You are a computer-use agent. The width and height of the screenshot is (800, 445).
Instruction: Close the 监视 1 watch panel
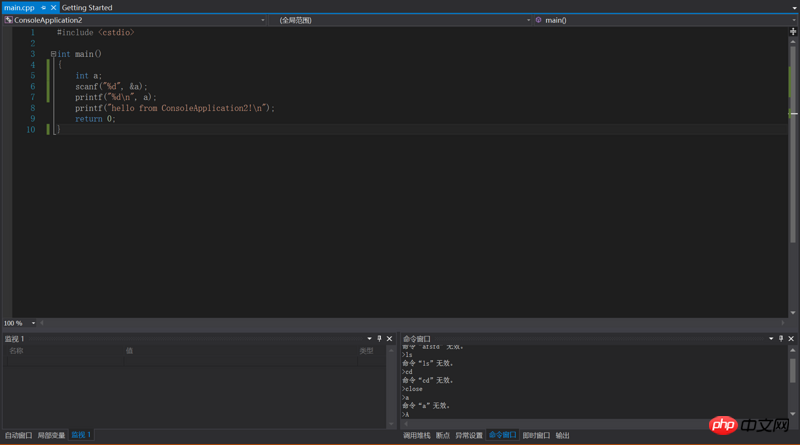coord(390,339)
